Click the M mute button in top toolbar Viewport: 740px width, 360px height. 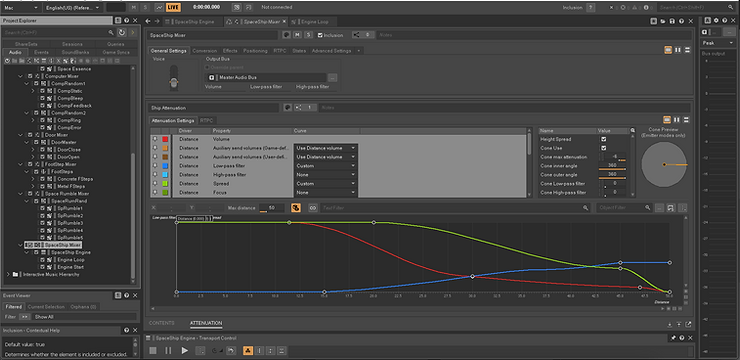(x=134, y=7)
